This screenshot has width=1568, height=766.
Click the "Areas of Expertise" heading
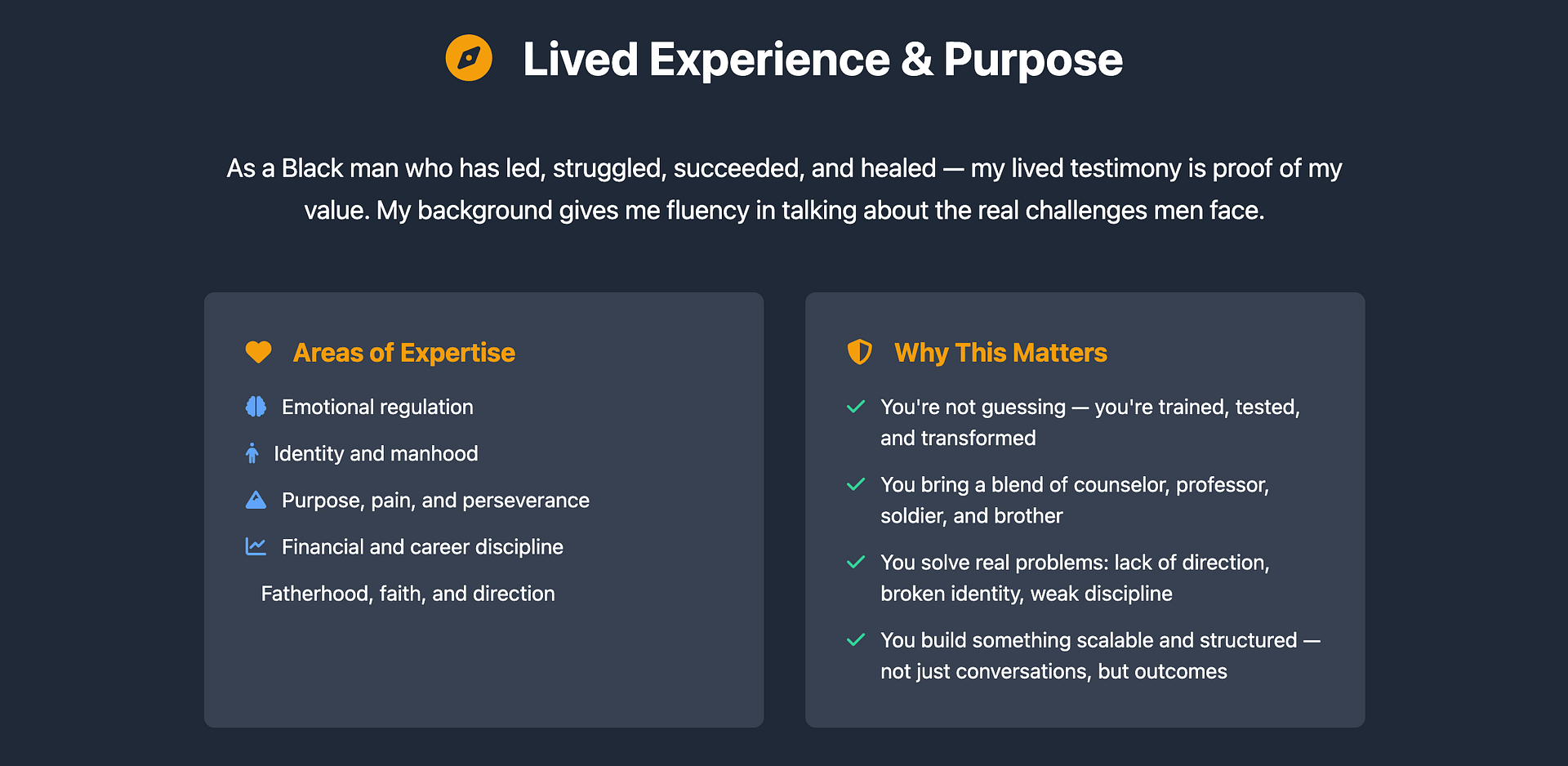click(x=403, y=353)
